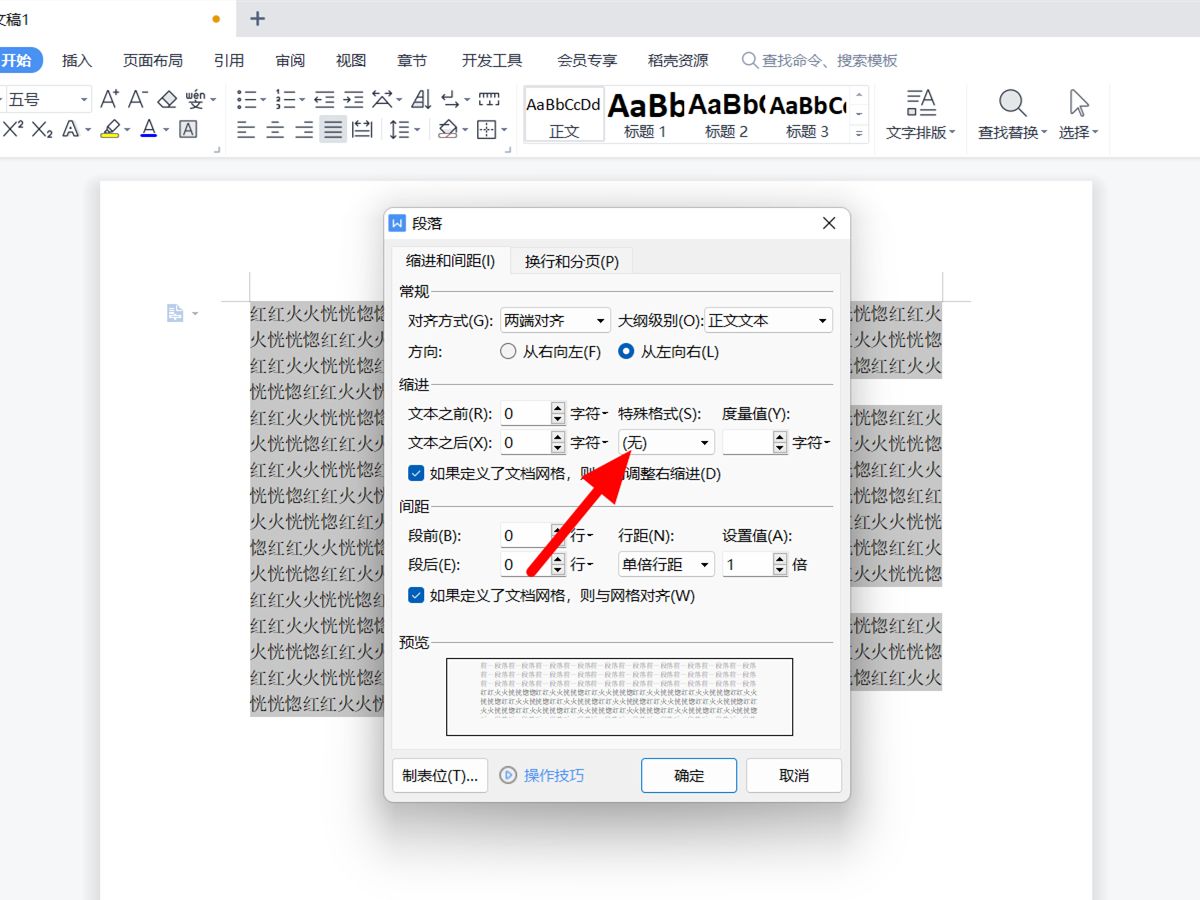Open line spacing options

400,129
